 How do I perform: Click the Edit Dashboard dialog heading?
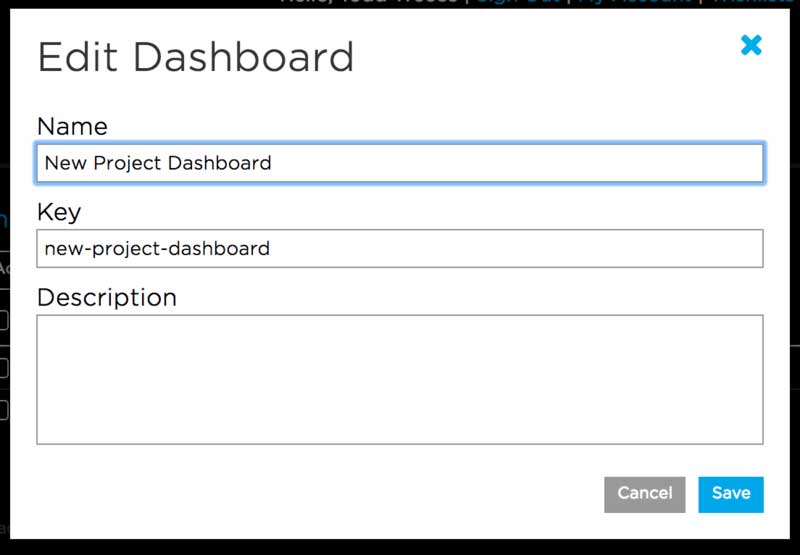(196, 57)
